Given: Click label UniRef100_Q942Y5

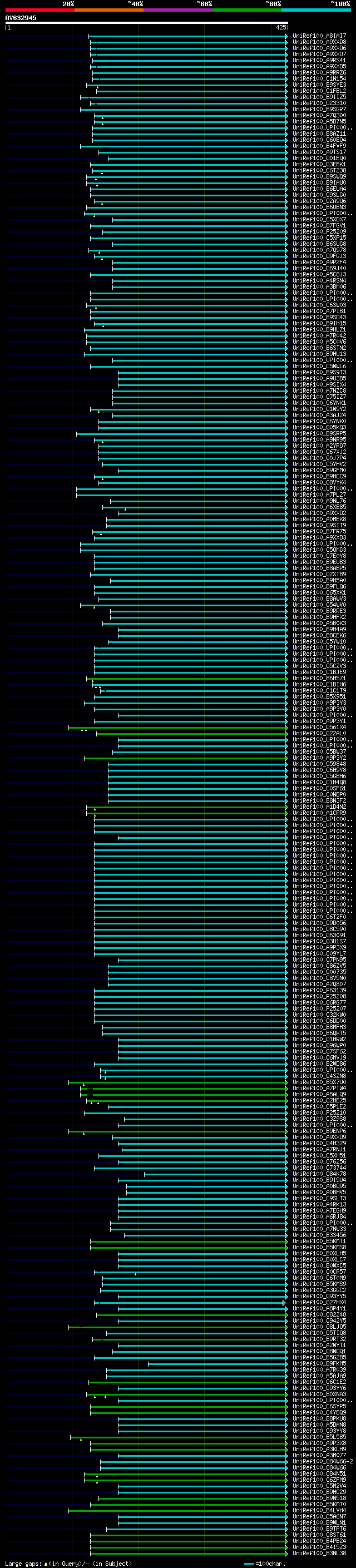Looking at the screenshot, I should pyautogui.click(x=319, y=1321).
